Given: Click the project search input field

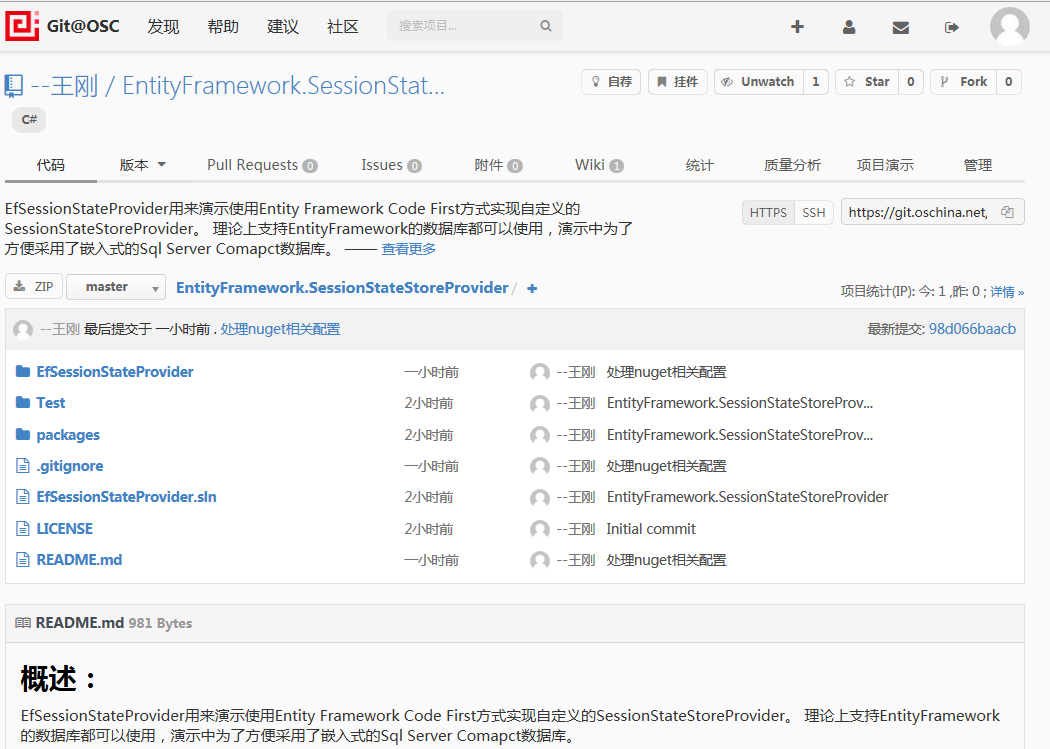Looking at the screenshot, I should tap(475, 26).
